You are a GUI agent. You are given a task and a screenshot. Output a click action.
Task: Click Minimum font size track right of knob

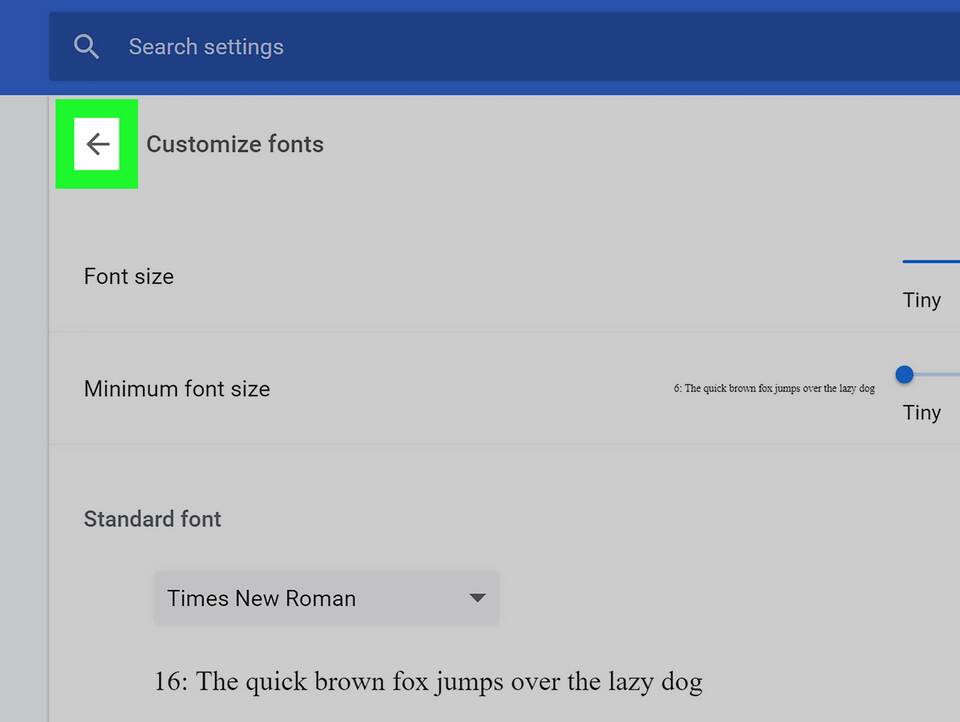point(940,375)
